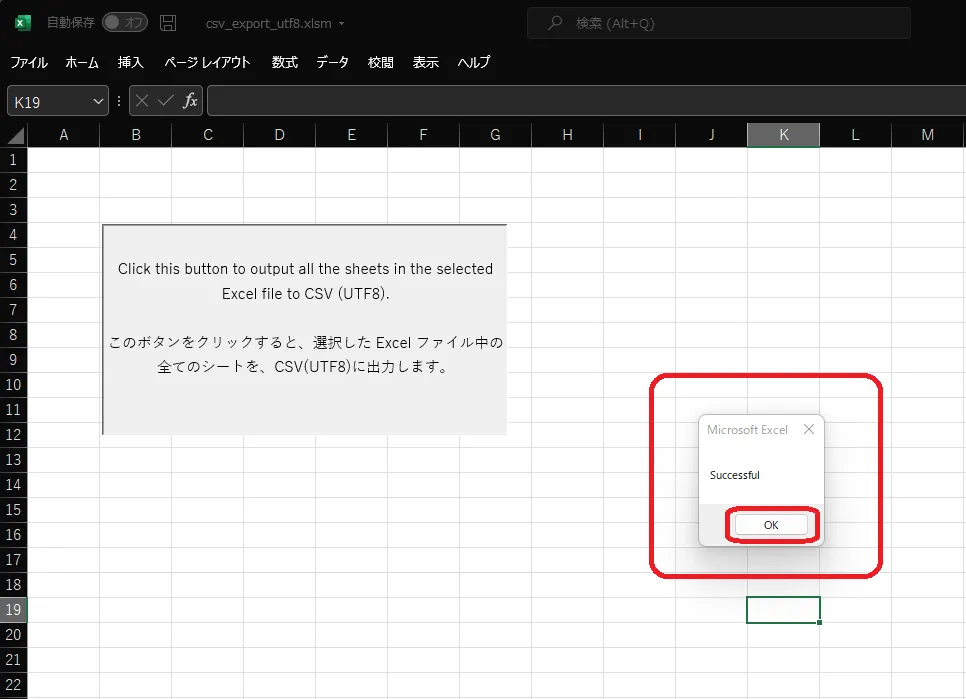Select the データ ribbon tab
Viewport: 966px width, 699px height.
333,62
